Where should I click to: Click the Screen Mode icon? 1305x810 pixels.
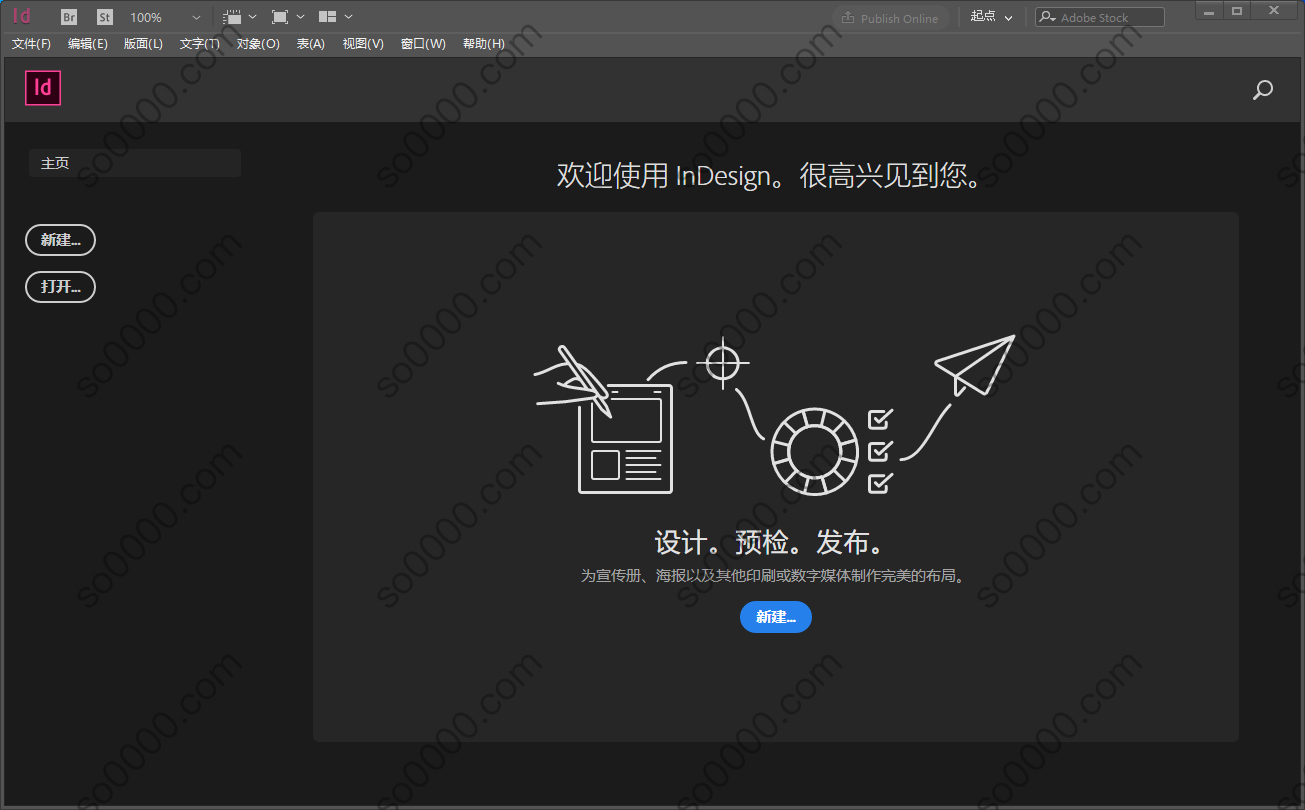(280, 17)
